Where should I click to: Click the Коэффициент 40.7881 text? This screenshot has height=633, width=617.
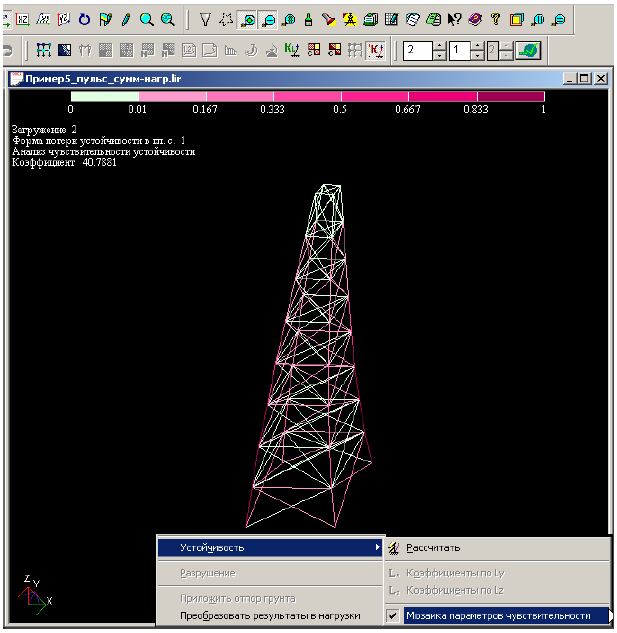pos(64,162)
